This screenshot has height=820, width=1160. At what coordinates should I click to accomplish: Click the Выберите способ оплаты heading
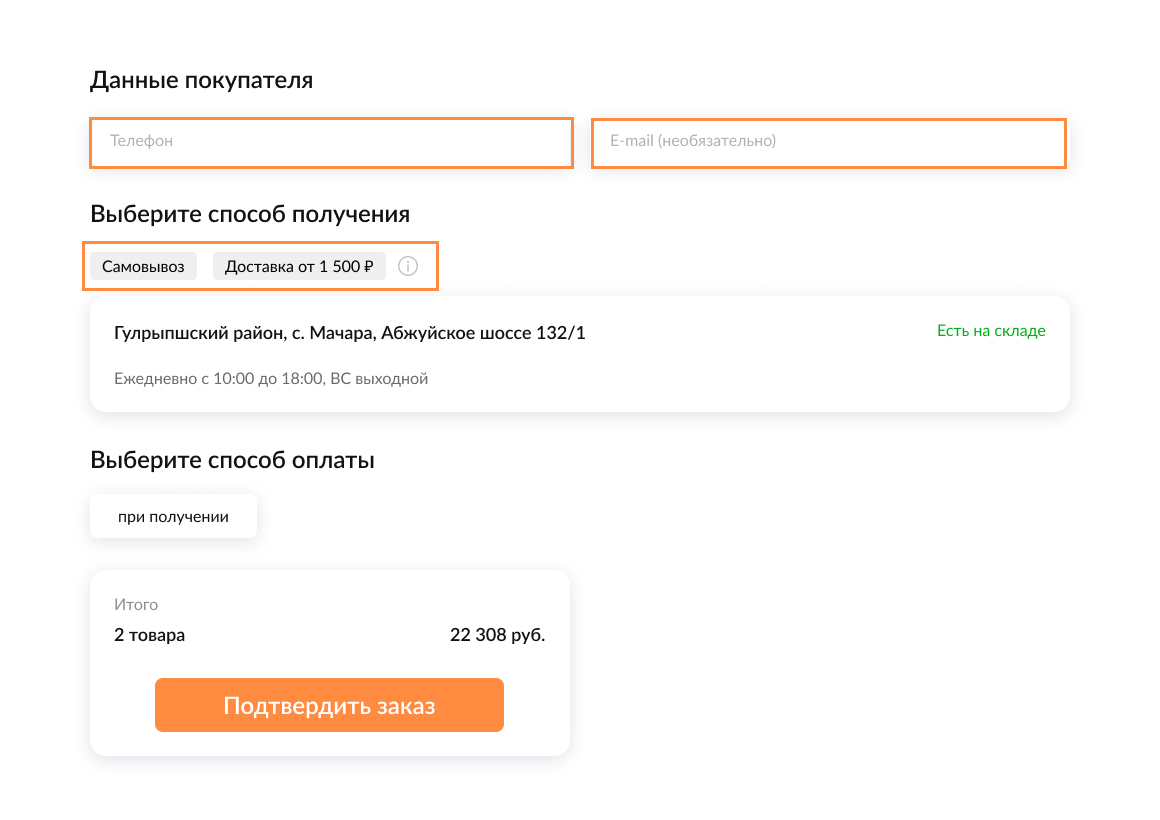tap(232, 461)
